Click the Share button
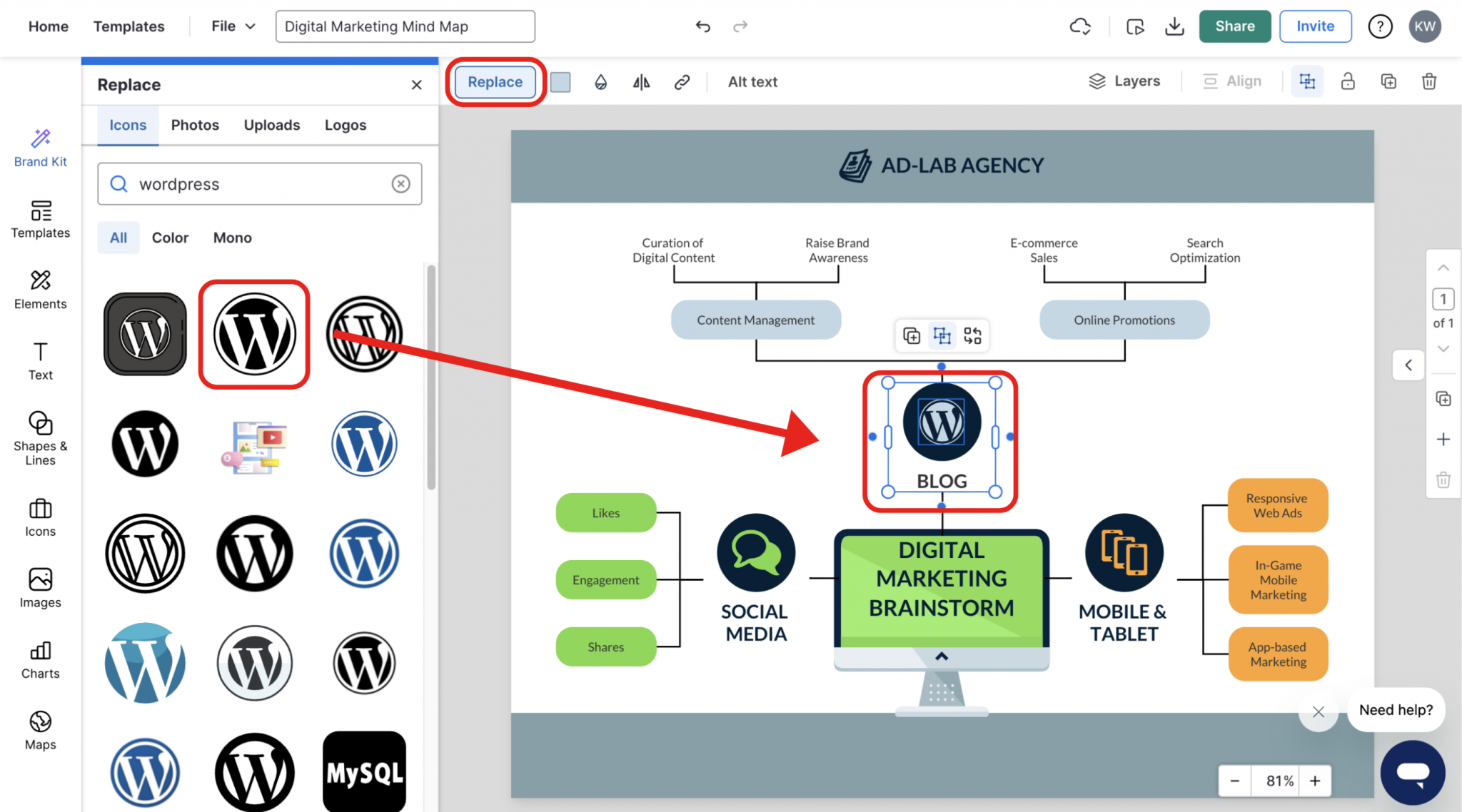 (1235, 26)
